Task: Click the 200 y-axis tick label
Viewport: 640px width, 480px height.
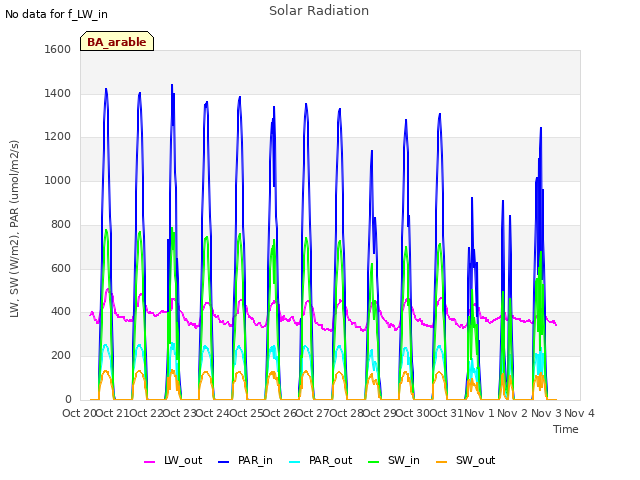Action: pyautogui.click(x=61, y=356)
